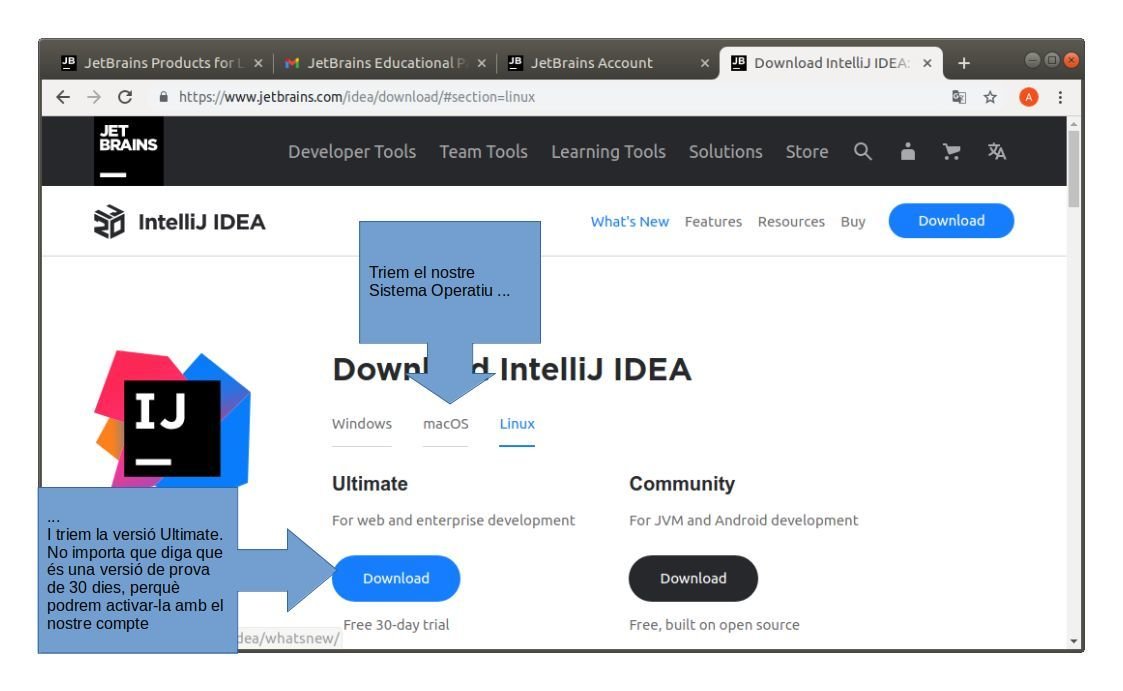Click the page vertical scrollbar thumb

(1073, 169)
